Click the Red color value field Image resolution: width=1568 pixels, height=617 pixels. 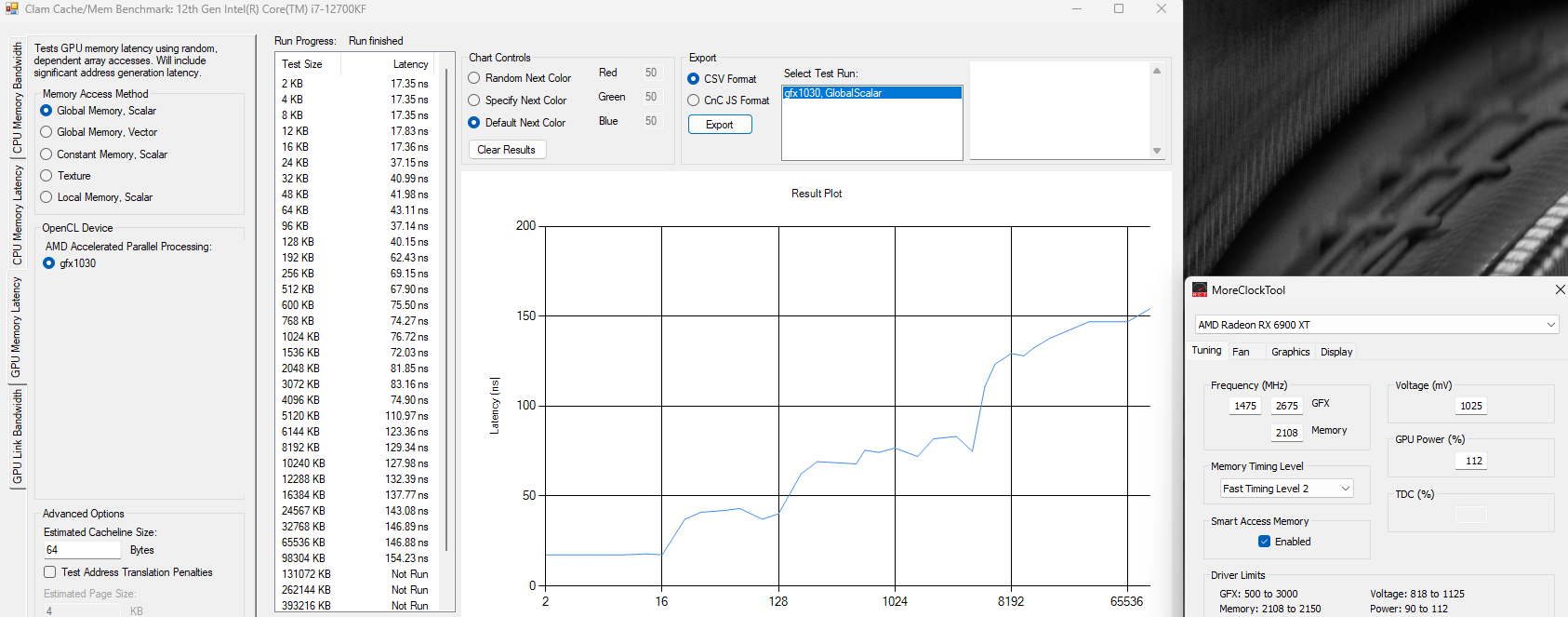click(x=652, y=73)
